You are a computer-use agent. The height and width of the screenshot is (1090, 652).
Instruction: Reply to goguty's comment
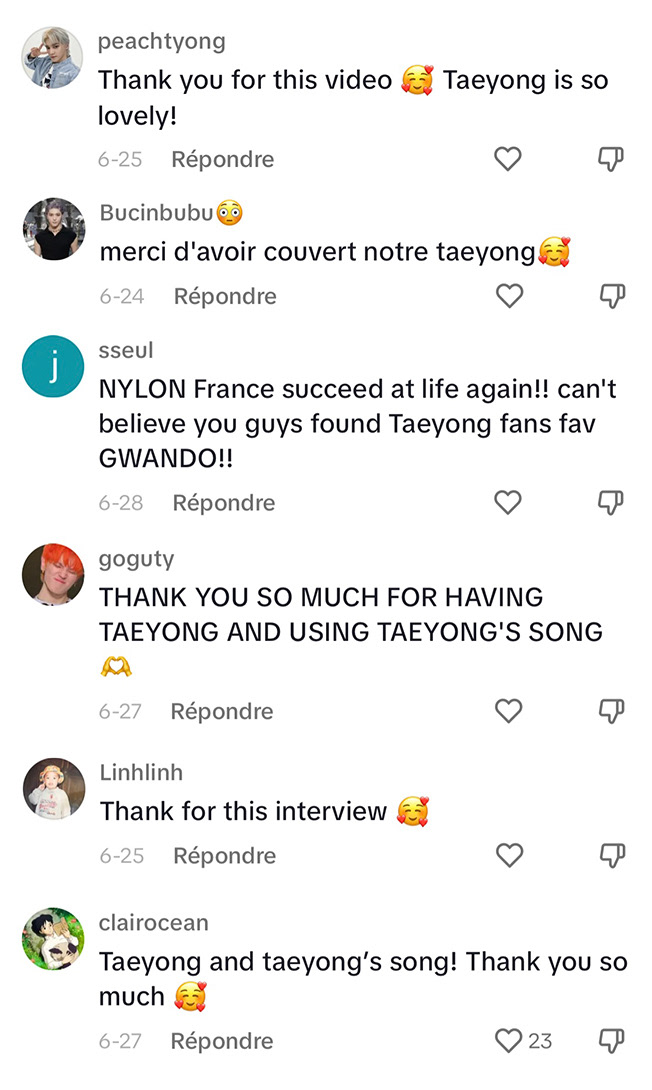222,711
